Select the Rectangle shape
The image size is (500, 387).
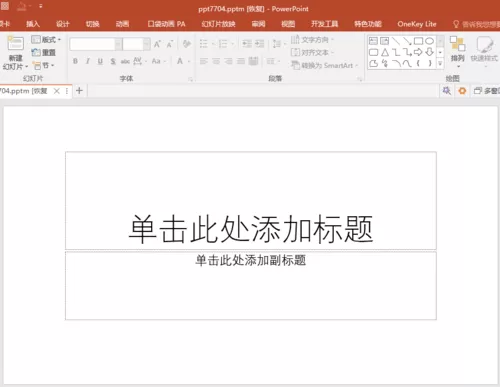click(x=418, y=41)
